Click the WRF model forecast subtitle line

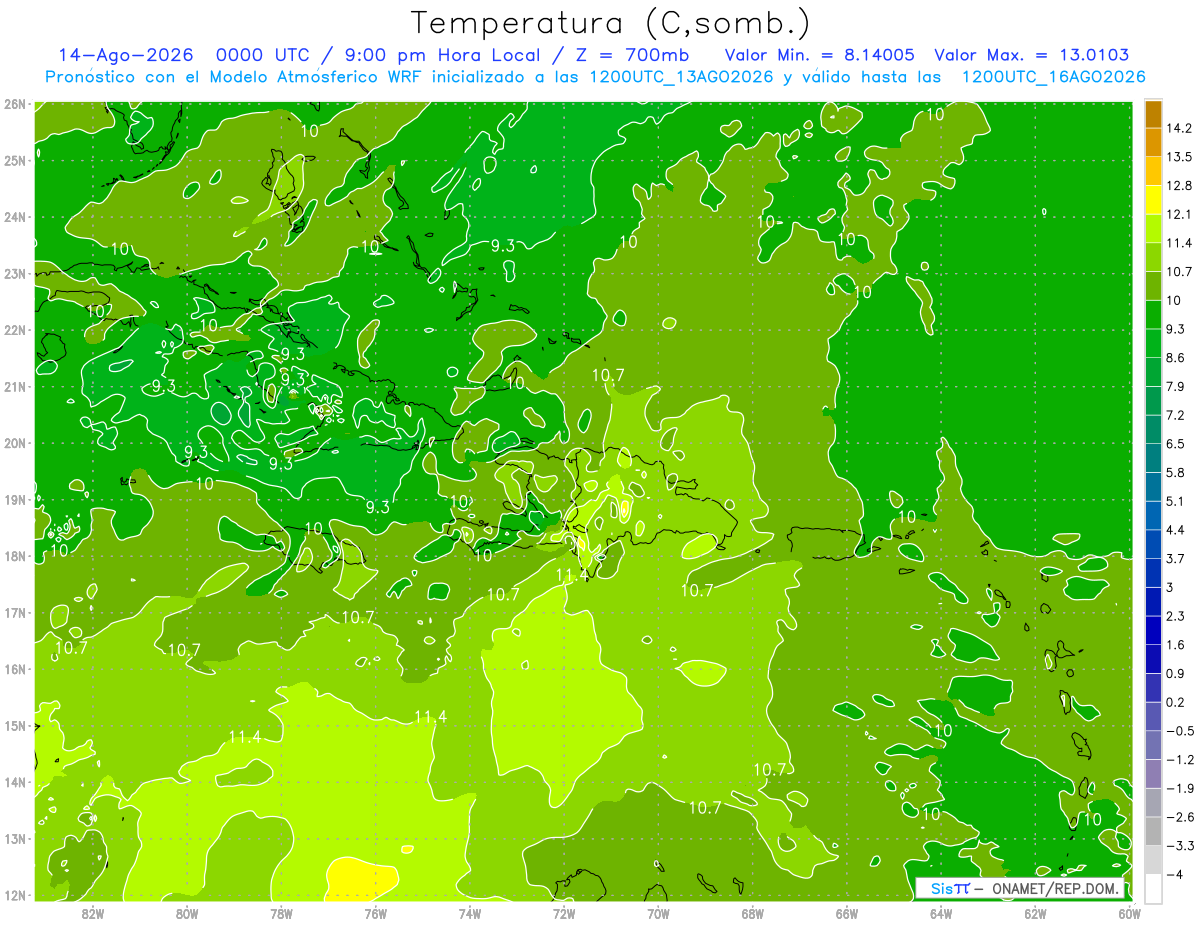pyautogui.click(x=595, y=77)
